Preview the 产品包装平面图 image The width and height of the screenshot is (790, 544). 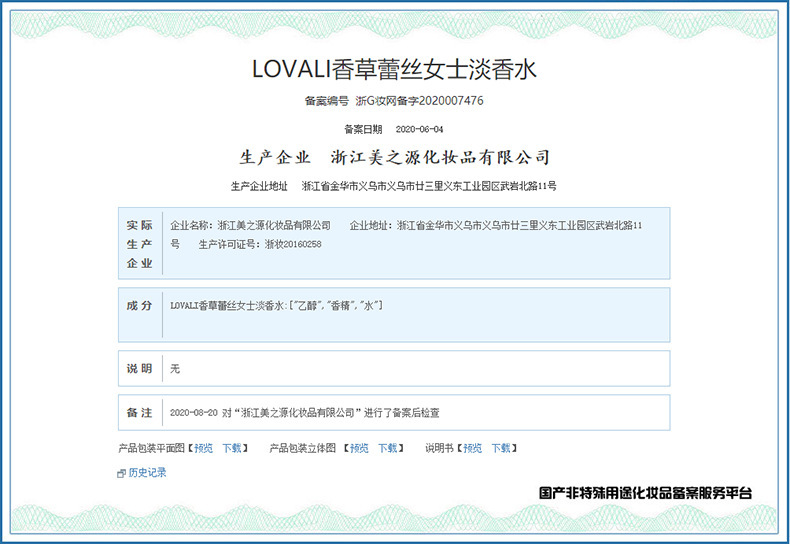coord(204,448)
